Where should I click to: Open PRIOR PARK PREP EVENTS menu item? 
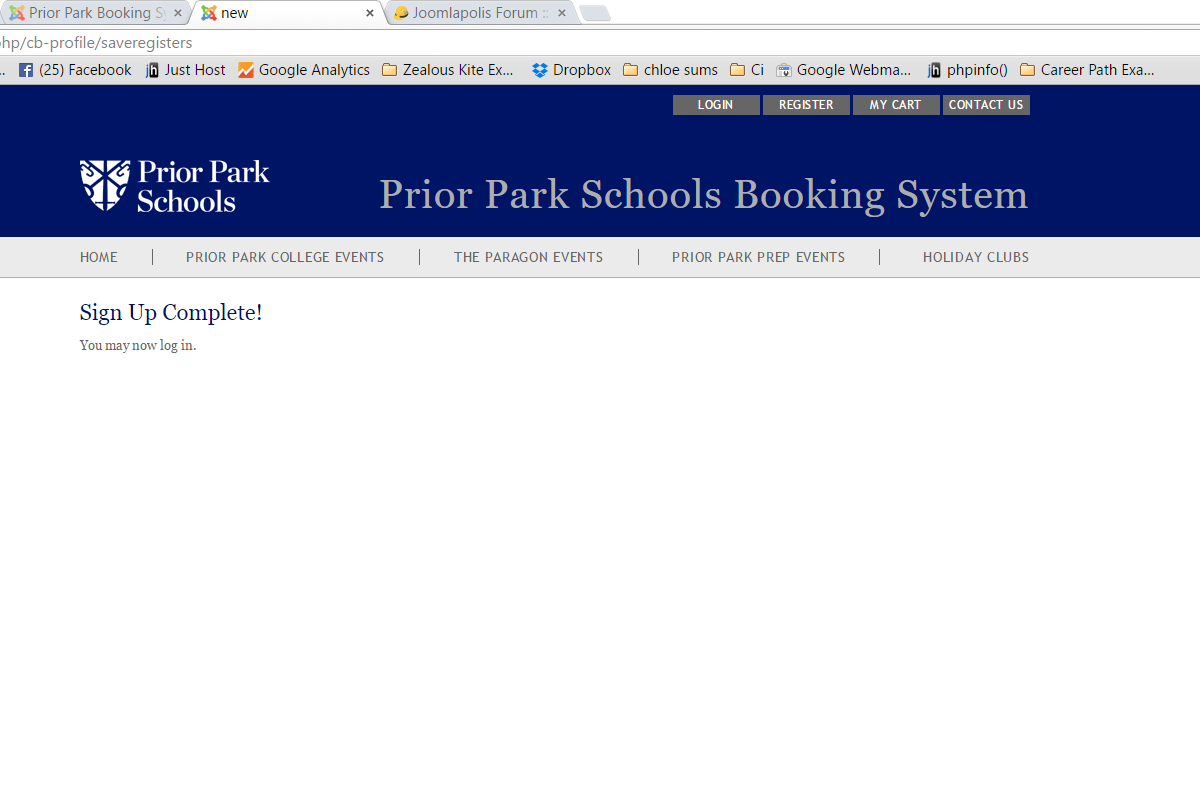click(x=759, y=257)
